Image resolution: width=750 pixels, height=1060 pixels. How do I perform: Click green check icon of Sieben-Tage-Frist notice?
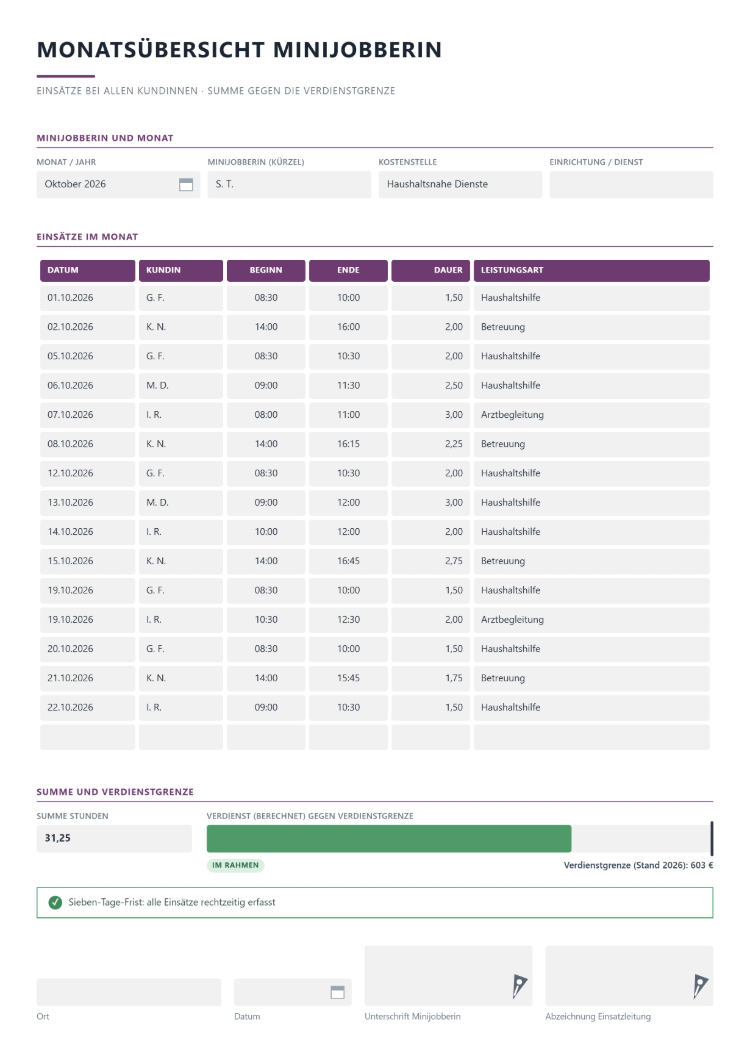coord(55,902)
